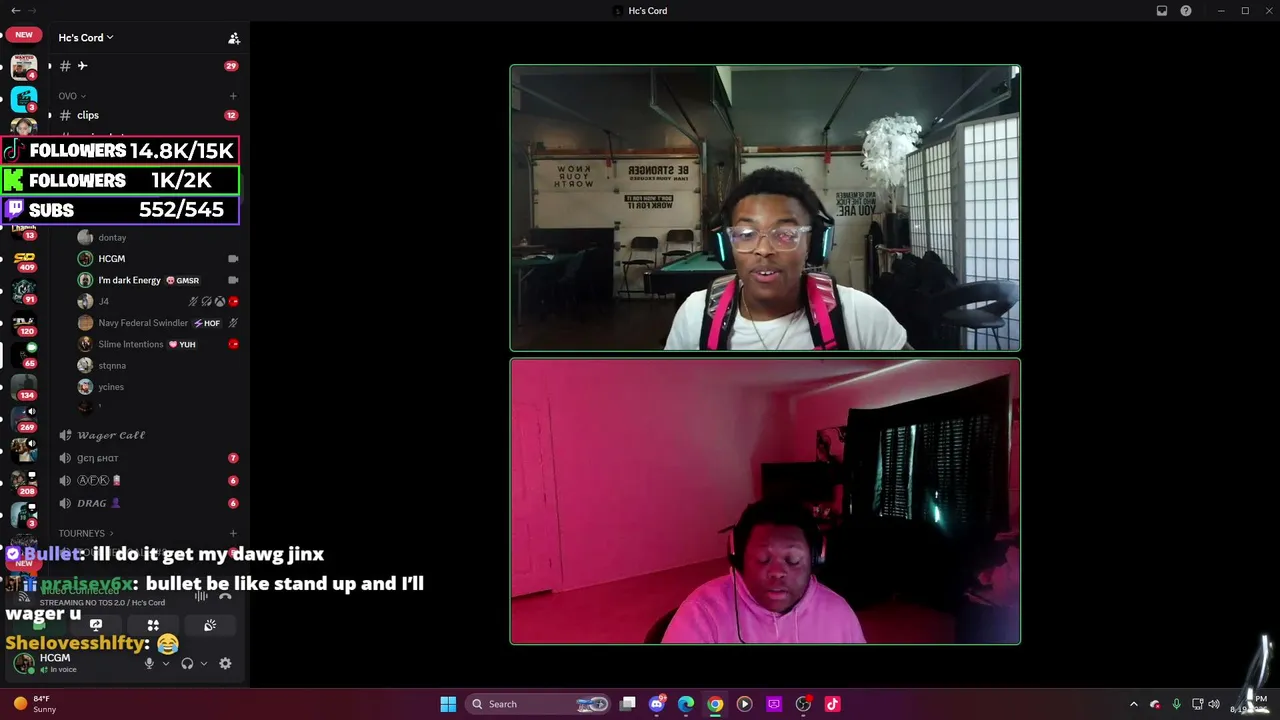
Task: Open Task View from the taskbar
Action: [628, 704]
